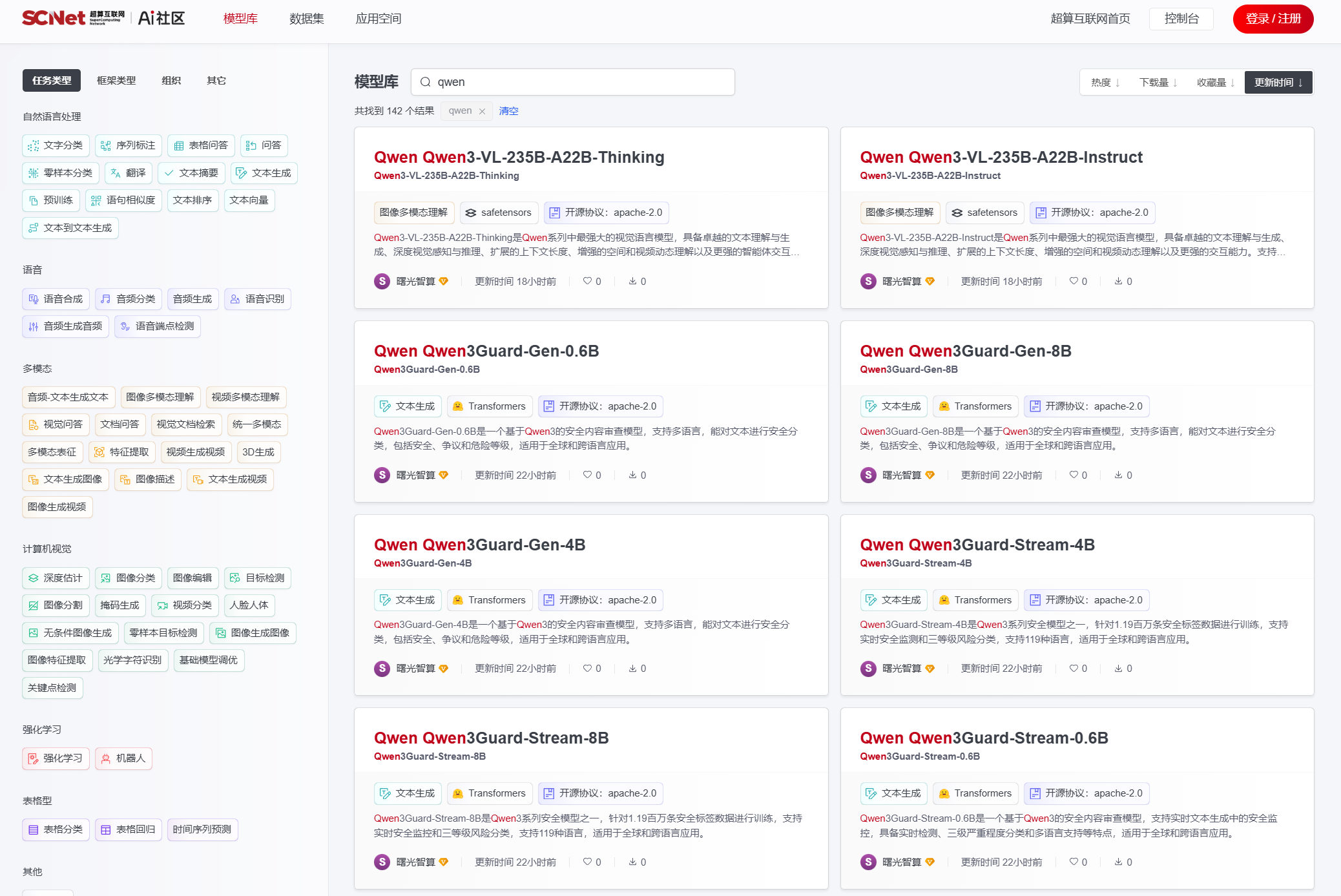Sort results by 收藏量
This screenshot has height=896, width=1341.
point(1216,83)
